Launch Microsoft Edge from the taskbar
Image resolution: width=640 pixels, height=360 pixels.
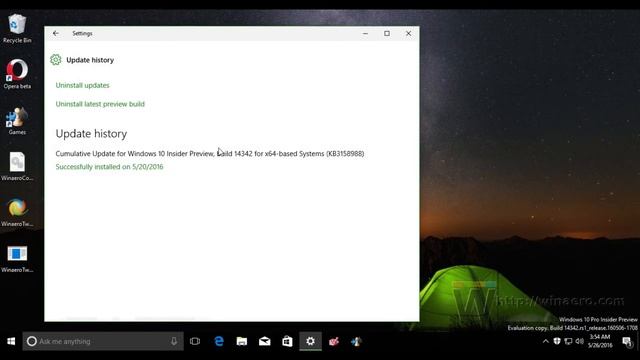(x=219, y=341)
